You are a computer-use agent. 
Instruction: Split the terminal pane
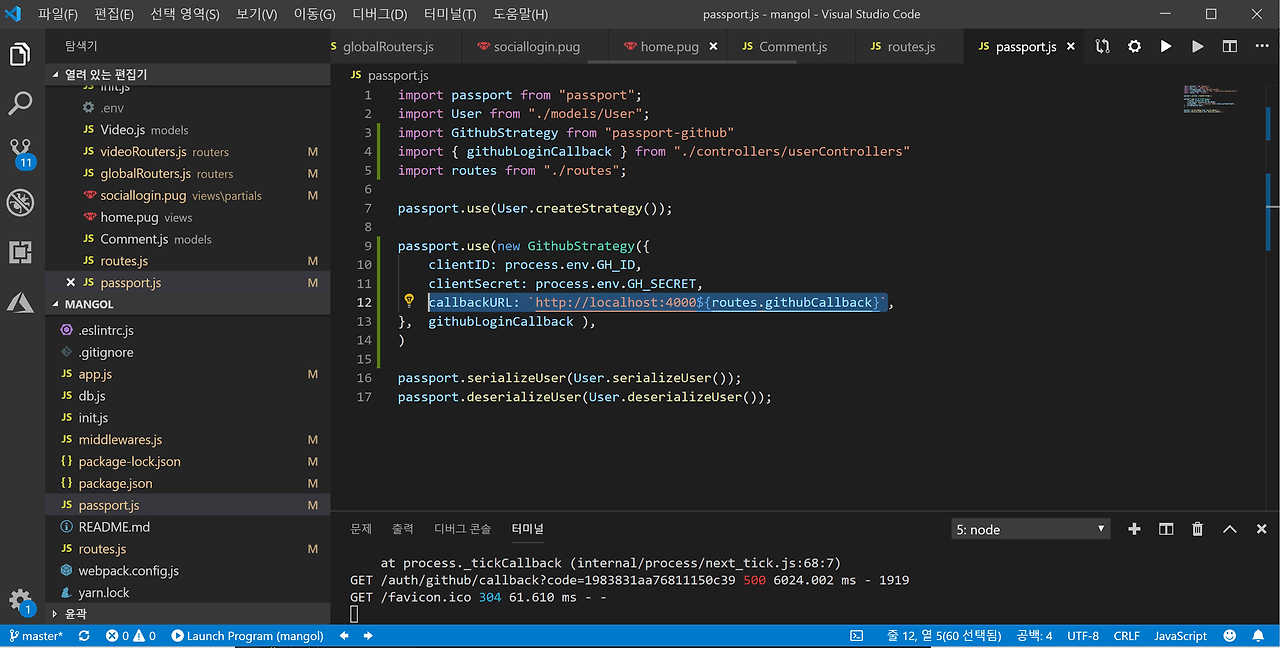point(1165,529)
